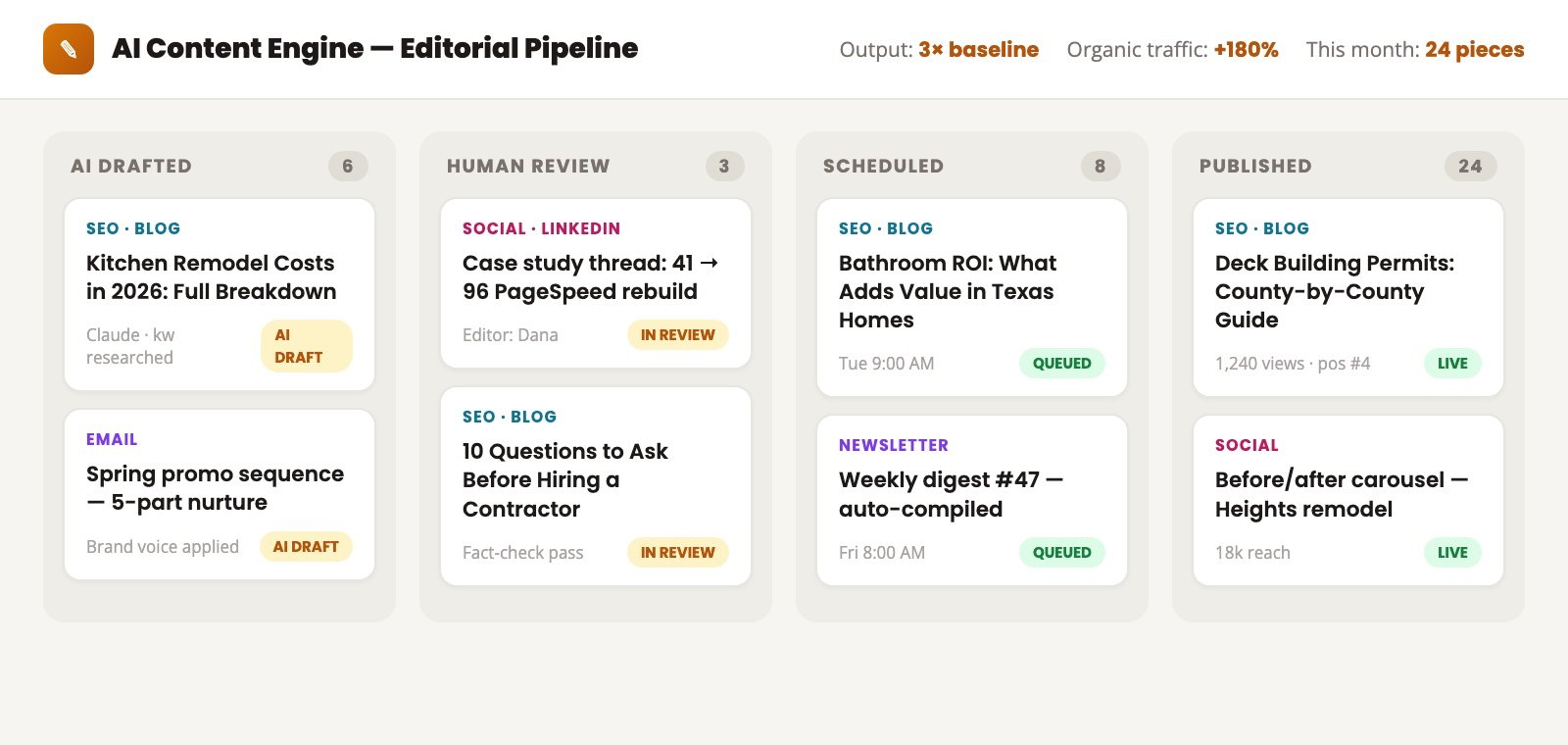1568x745 pixels.
Task: Click QUEUED badge on Weekly digest card
Action: pos(1062,553)
